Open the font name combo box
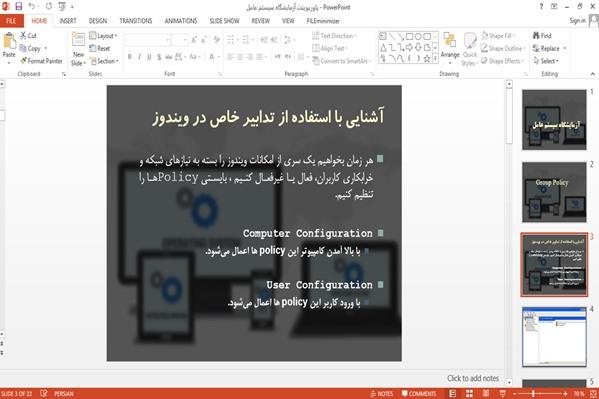599x399 pixels. coord(148,40)
